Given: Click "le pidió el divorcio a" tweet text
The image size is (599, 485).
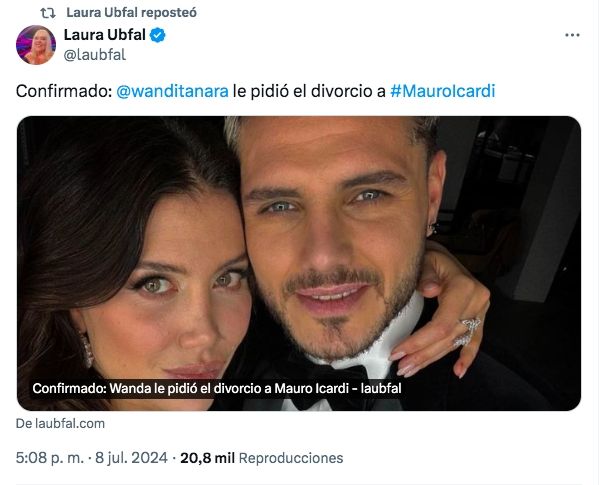Looking at the screenshot, I should (x=309, y=91).
